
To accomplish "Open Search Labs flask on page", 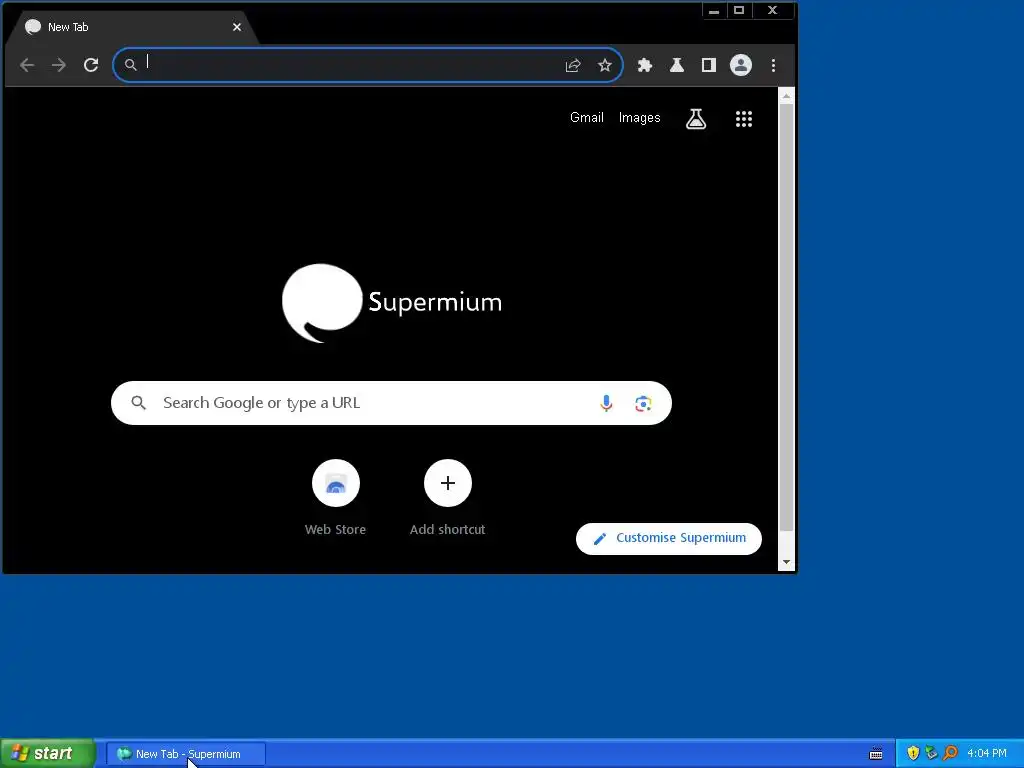I will (696, 118).
